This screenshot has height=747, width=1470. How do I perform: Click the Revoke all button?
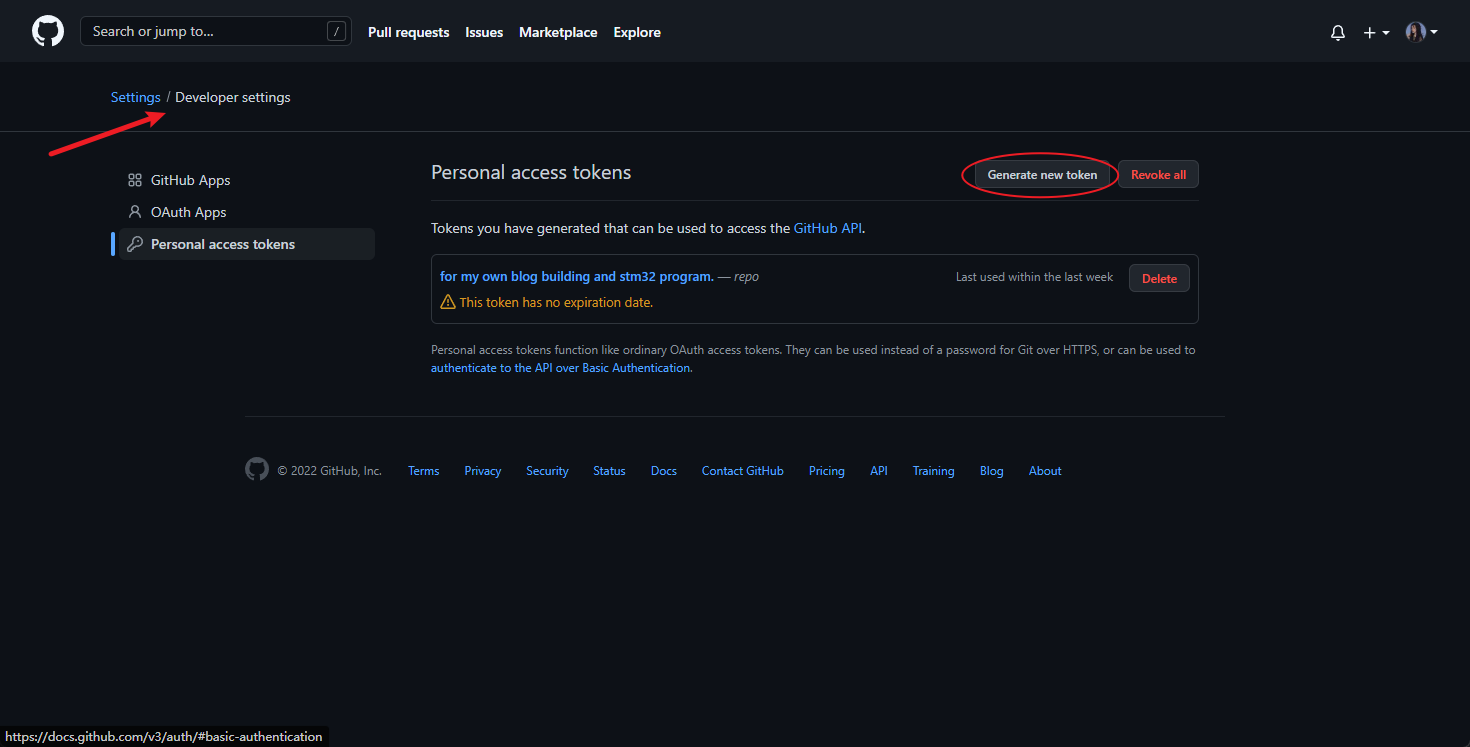(1158, 175)
